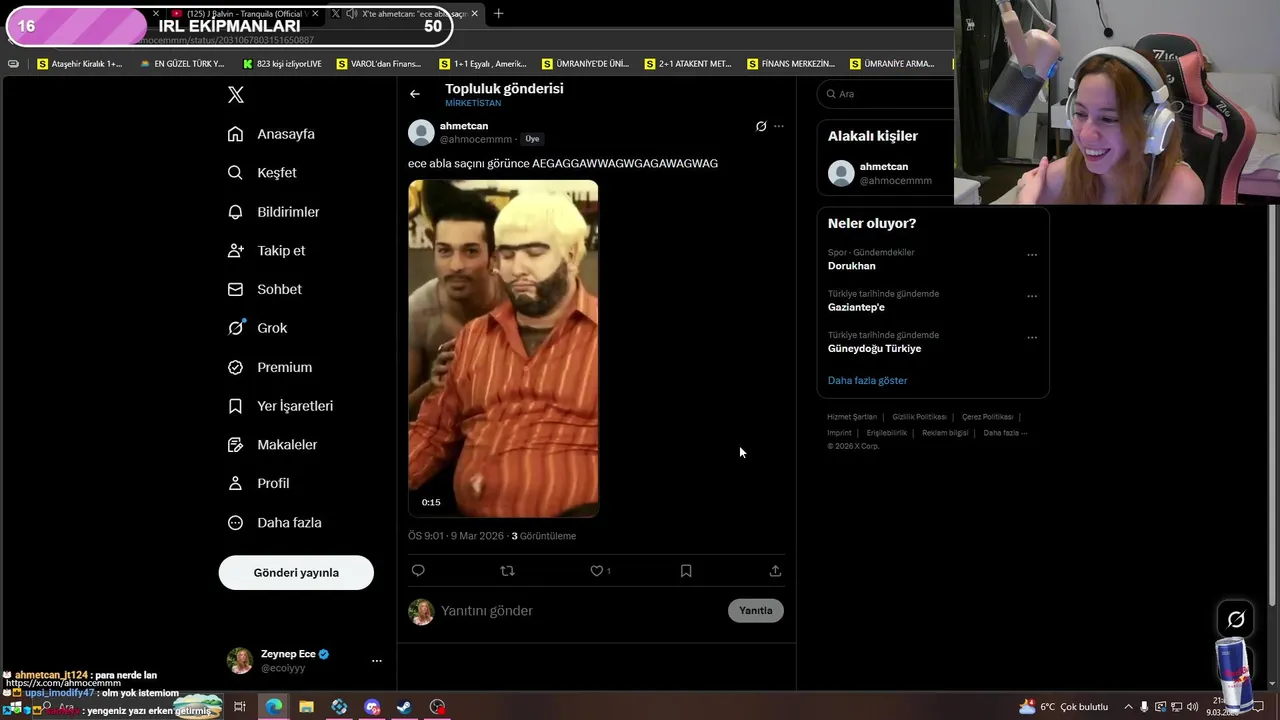Select Takip et in the sidebar
This screenshot has height=720, width=1280.
266,251
